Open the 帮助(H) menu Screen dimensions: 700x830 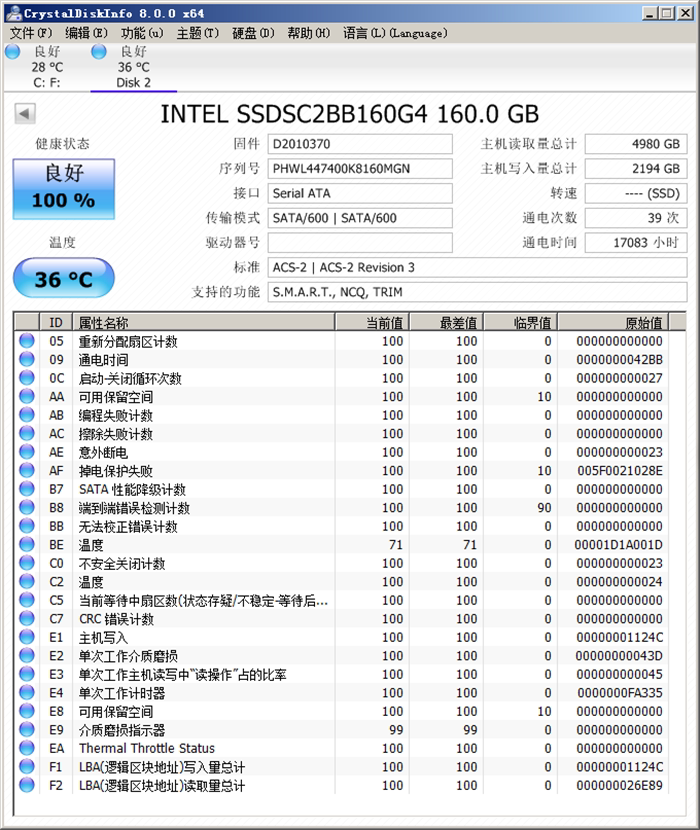tap(309, 33)
